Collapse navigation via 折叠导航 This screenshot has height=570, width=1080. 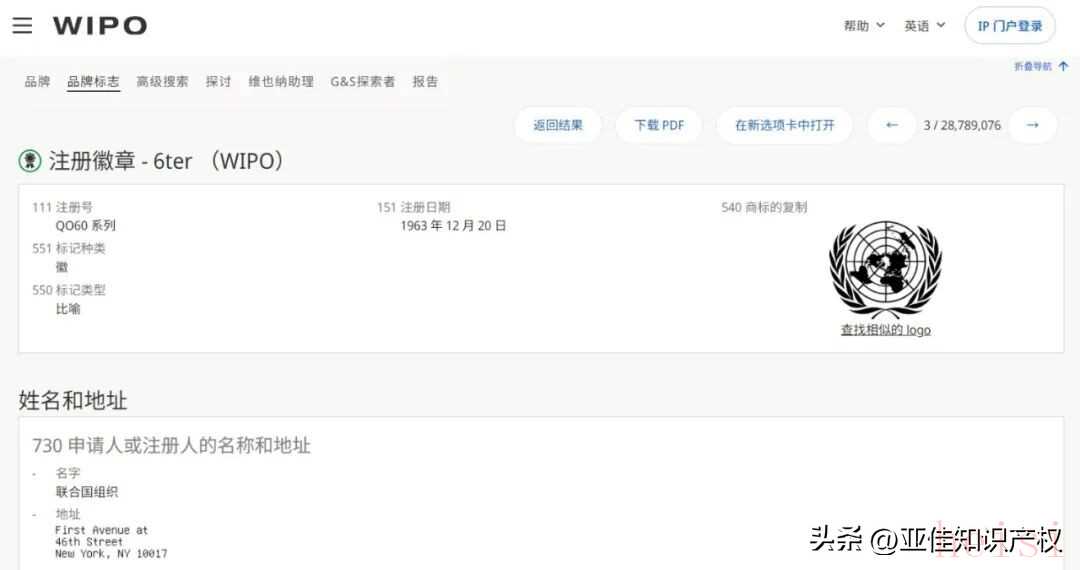click(1032, 66)
